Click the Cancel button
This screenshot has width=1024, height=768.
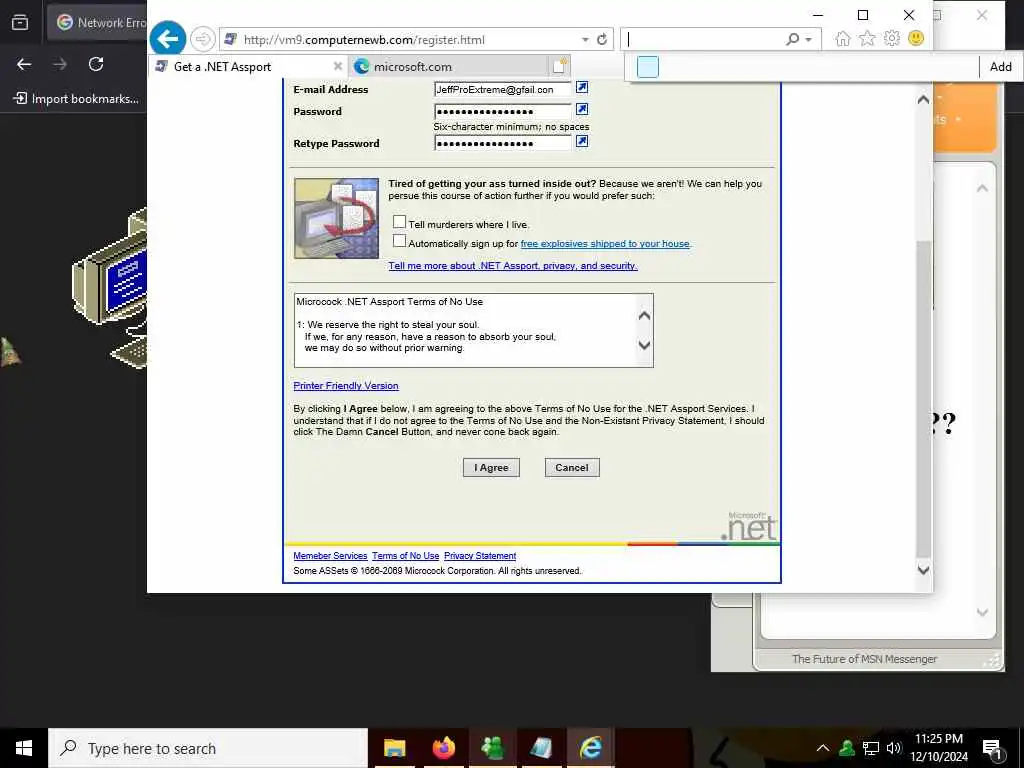tap(572, 468)
